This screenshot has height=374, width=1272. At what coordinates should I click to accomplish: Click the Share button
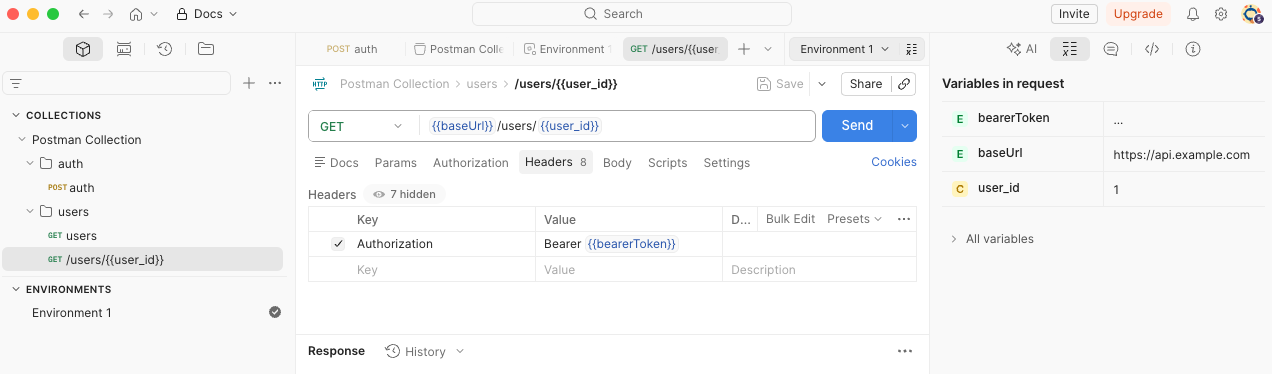click(x=866, y=84)
